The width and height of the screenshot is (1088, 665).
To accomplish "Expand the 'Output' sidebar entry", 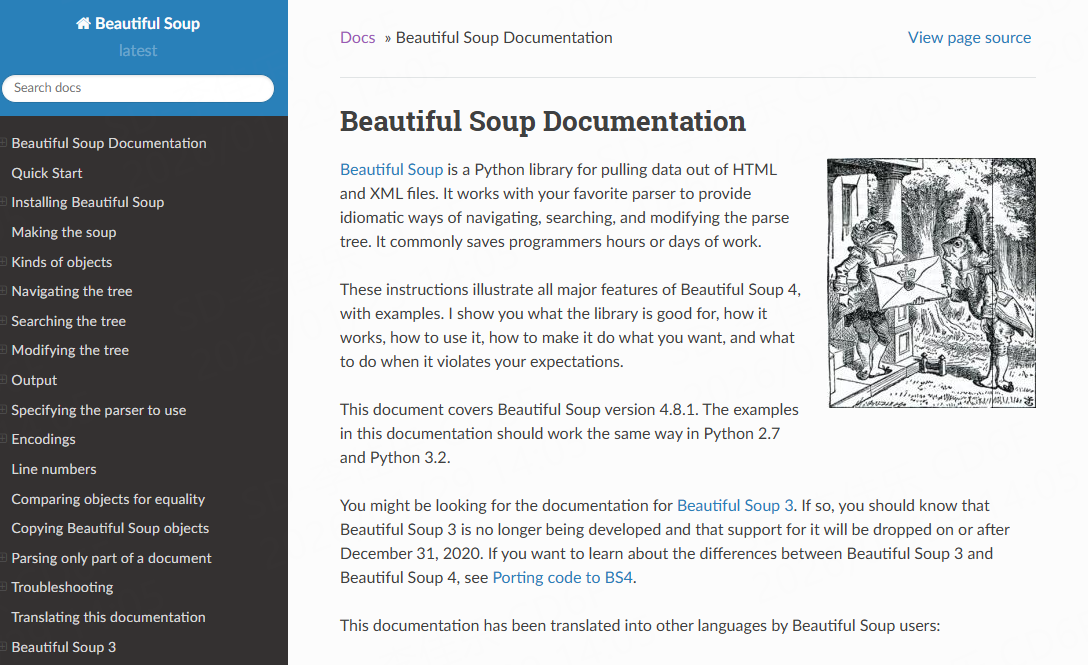I will pos(4,380).
